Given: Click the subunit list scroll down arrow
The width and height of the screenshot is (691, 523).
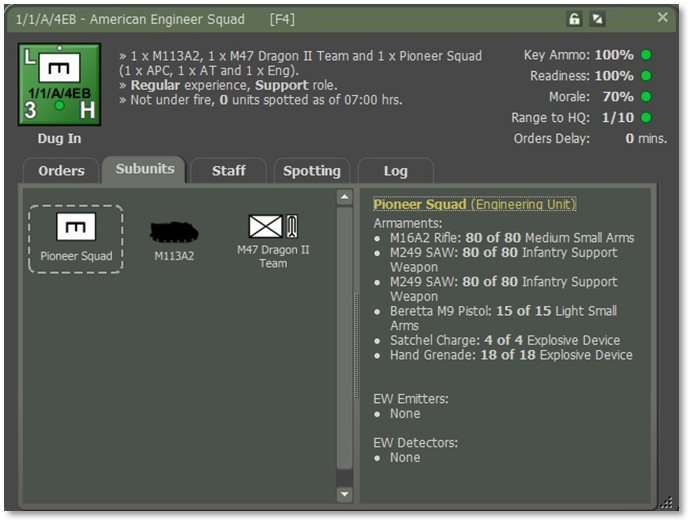Looking at the screenshot, I should click(344, 493).
